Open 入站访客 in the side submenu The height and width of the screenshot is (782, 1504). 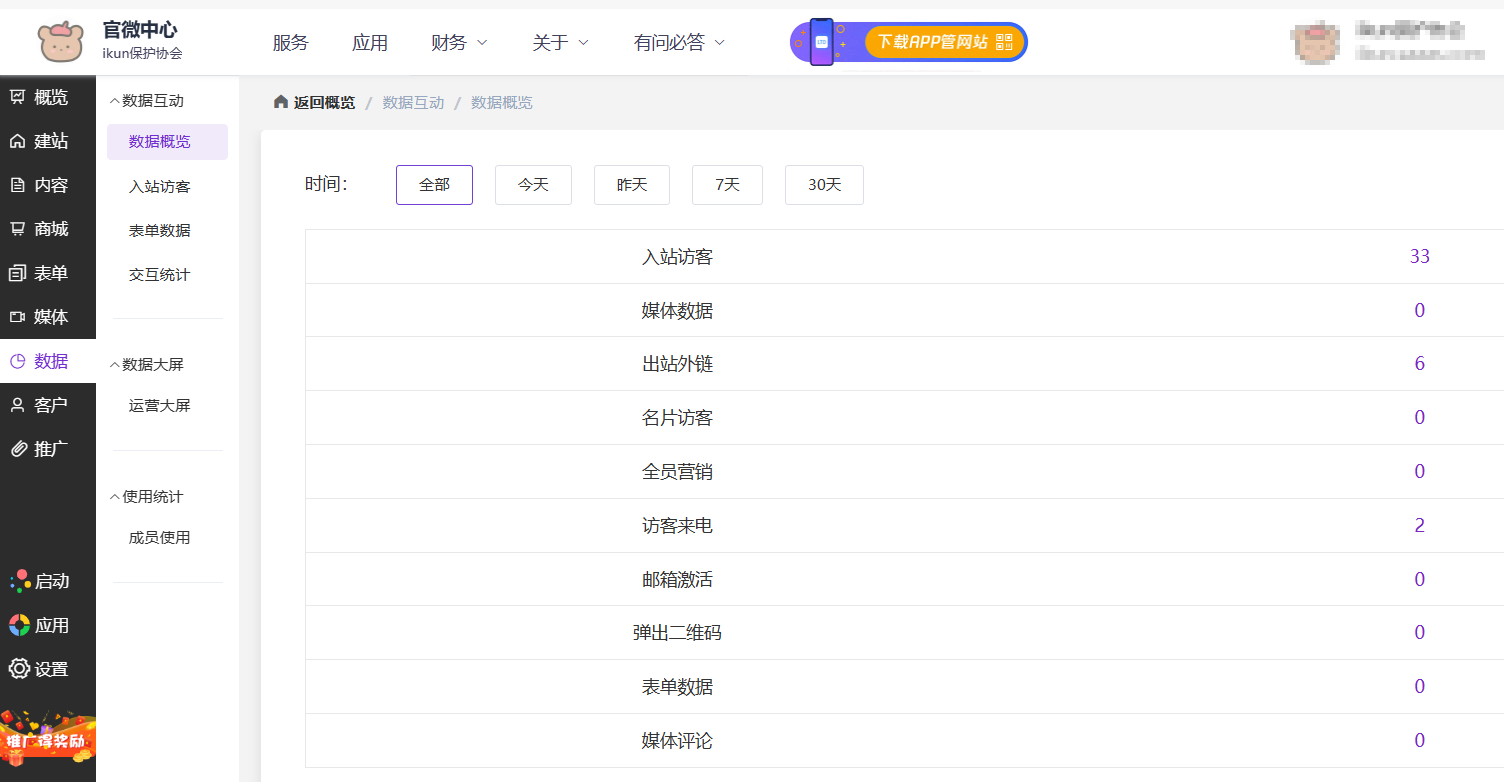pos(159,186)
